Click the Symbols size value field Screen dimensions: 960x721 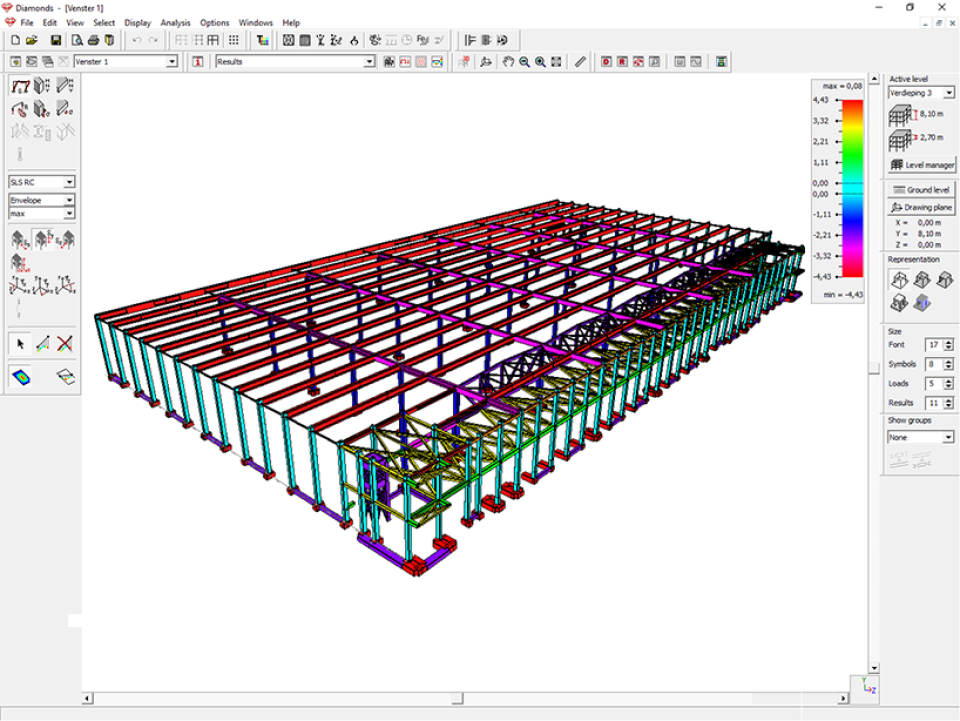(x=933, y=364)
